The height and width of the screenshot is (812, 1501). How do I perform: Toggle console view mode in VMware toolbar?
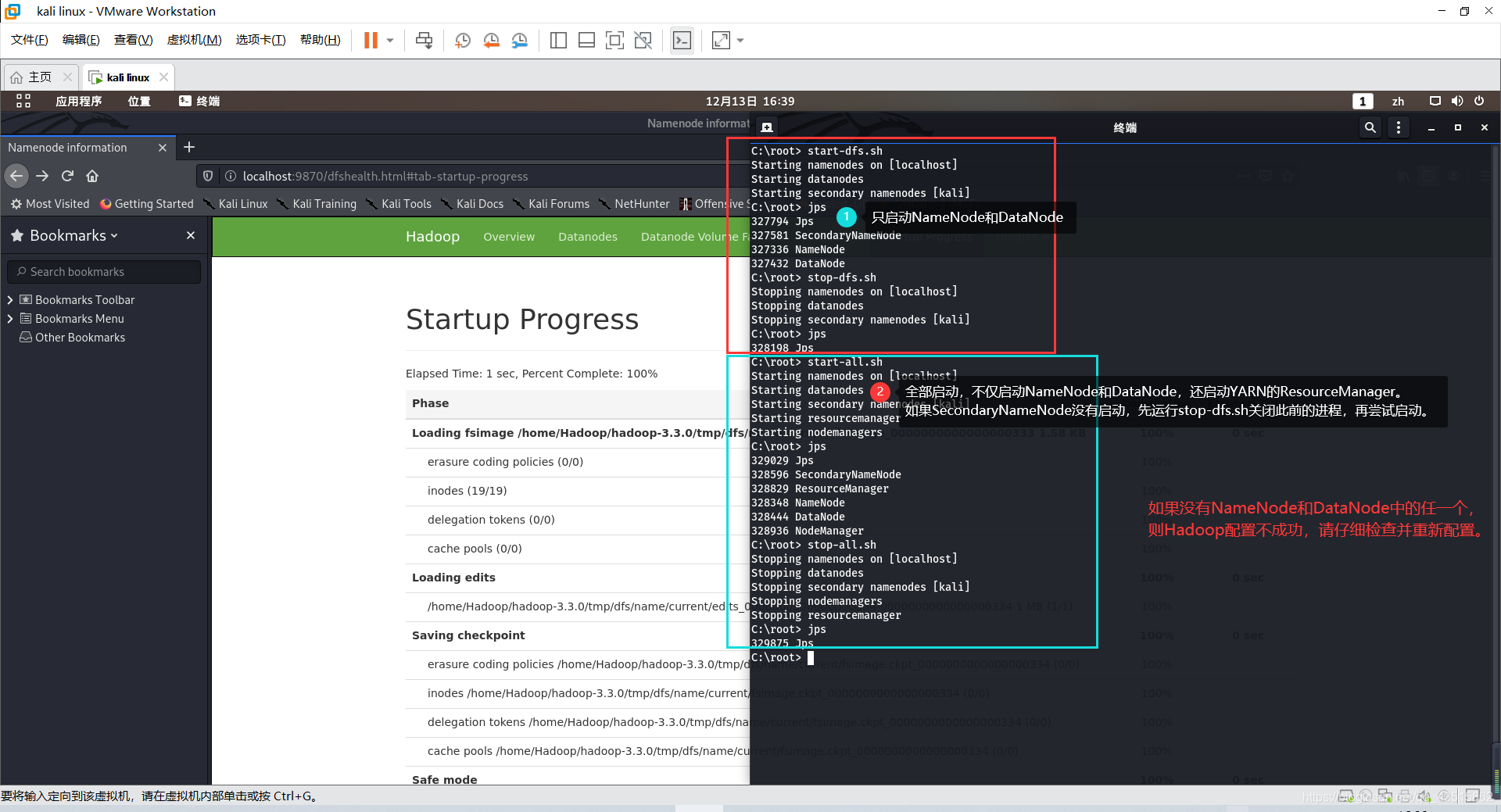click(x=681, y=40)
